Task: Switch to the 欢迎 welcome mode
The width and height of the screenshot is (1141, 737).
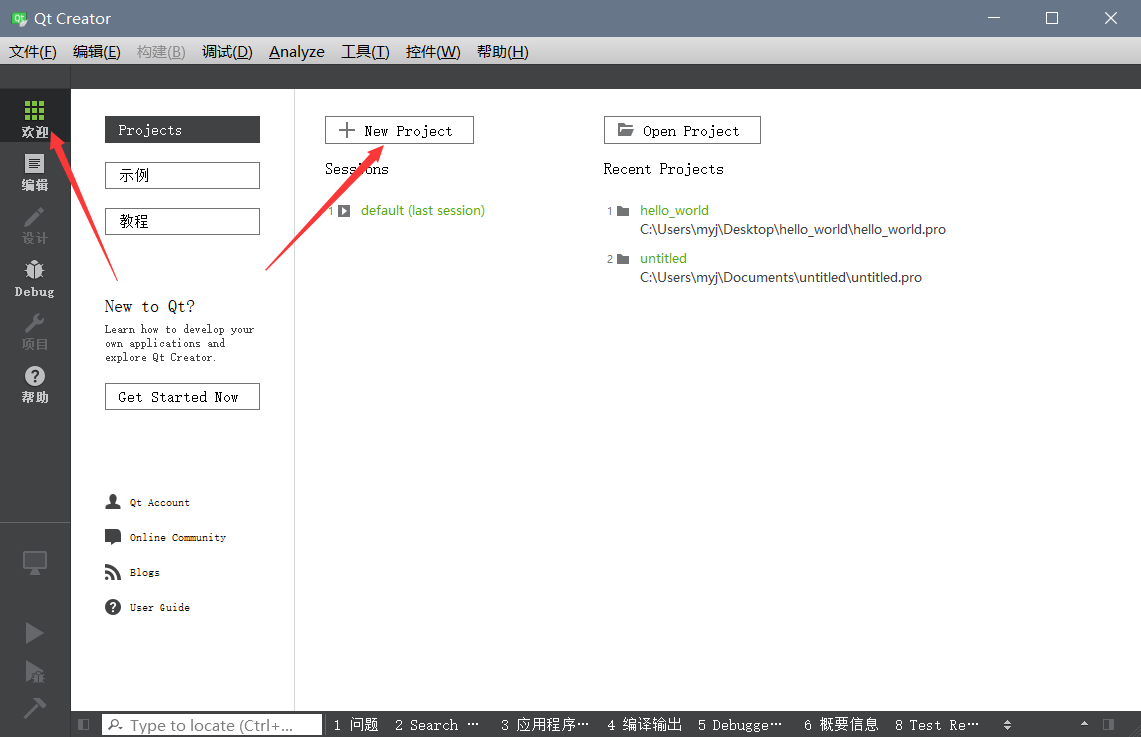Action: point(35,116)
